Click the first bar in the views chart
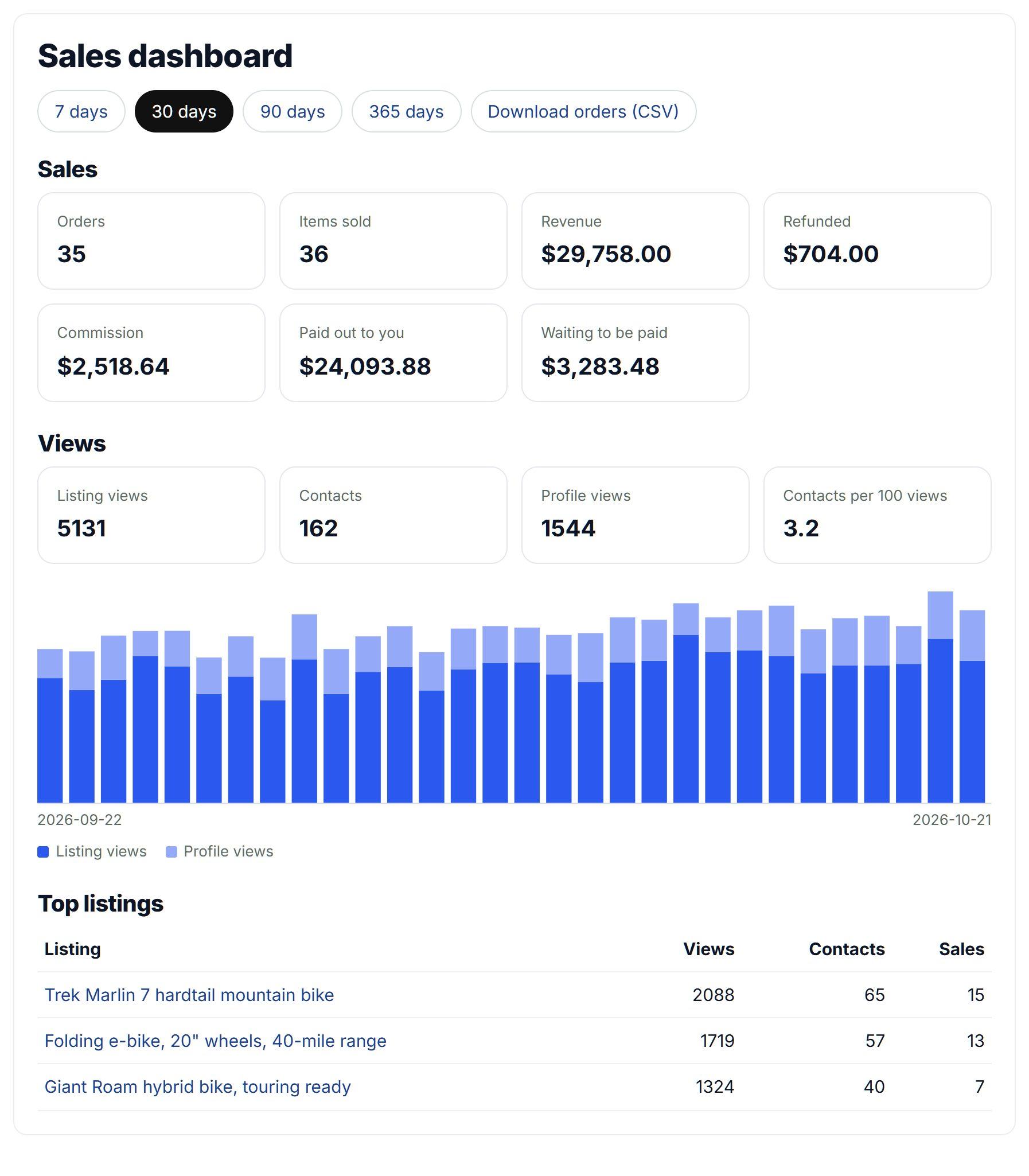This screenshot has height=1176, width=1029. 50,726
